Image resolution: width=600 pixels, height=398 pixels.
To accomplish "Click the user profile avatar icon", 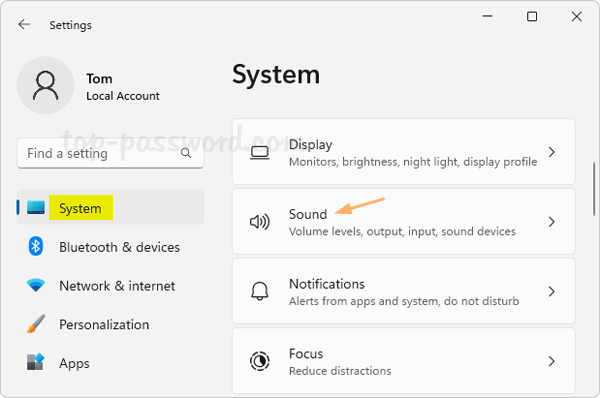I will point(46,85).
